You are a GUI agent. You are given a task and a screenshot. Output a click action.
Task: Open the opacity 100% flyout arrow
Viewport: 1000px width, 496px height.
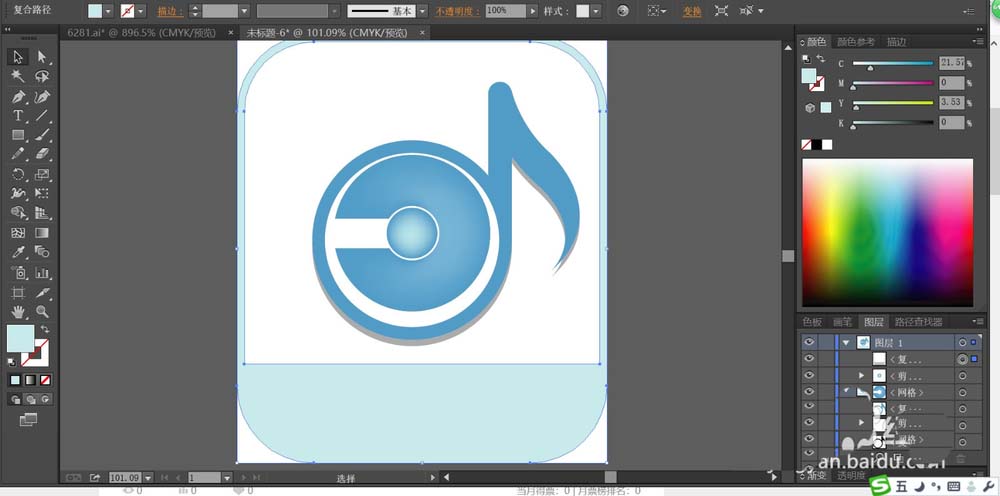[533, 11]
